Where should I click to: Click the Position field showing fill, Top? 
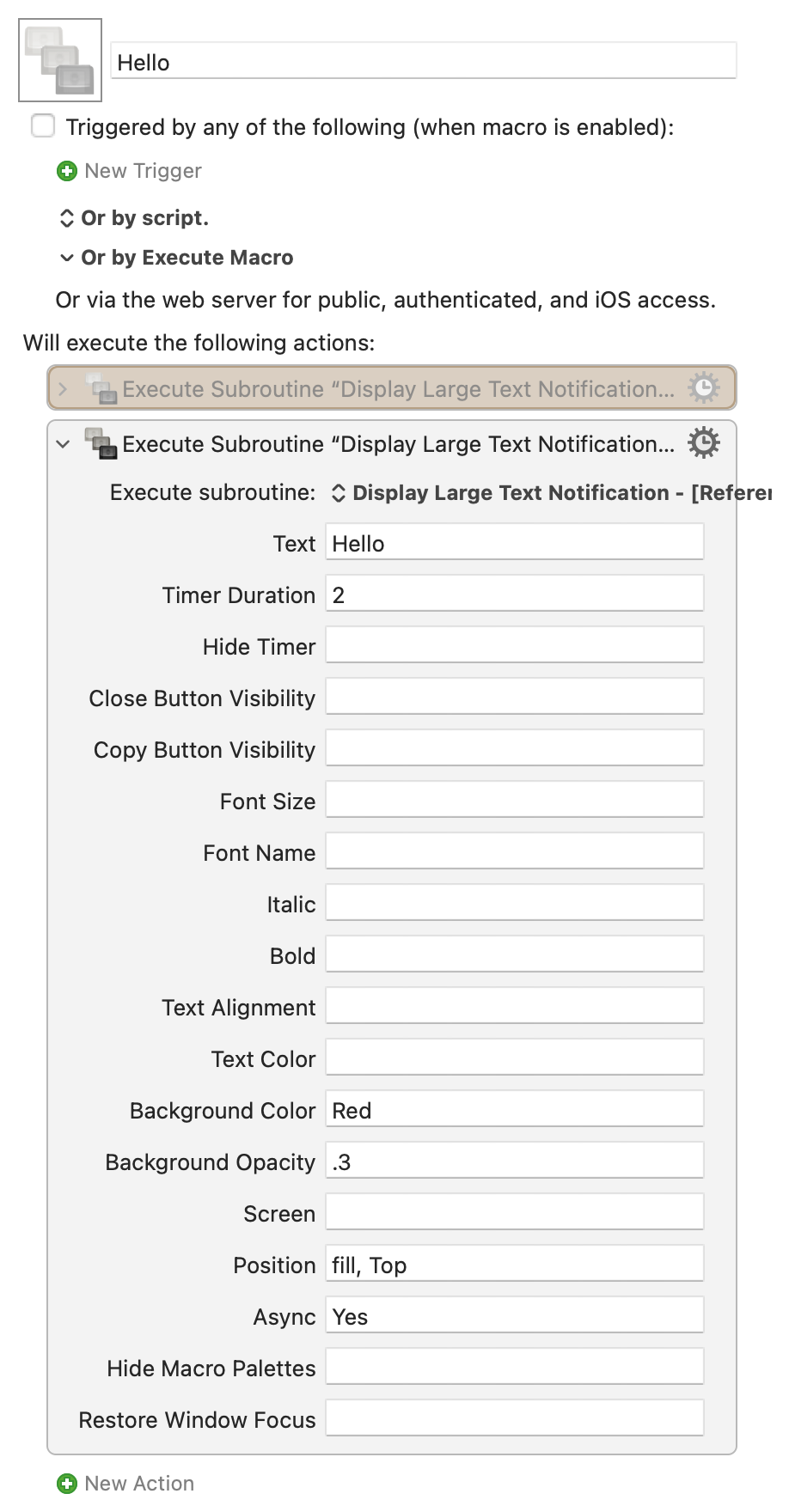[x=515, y=1264]
